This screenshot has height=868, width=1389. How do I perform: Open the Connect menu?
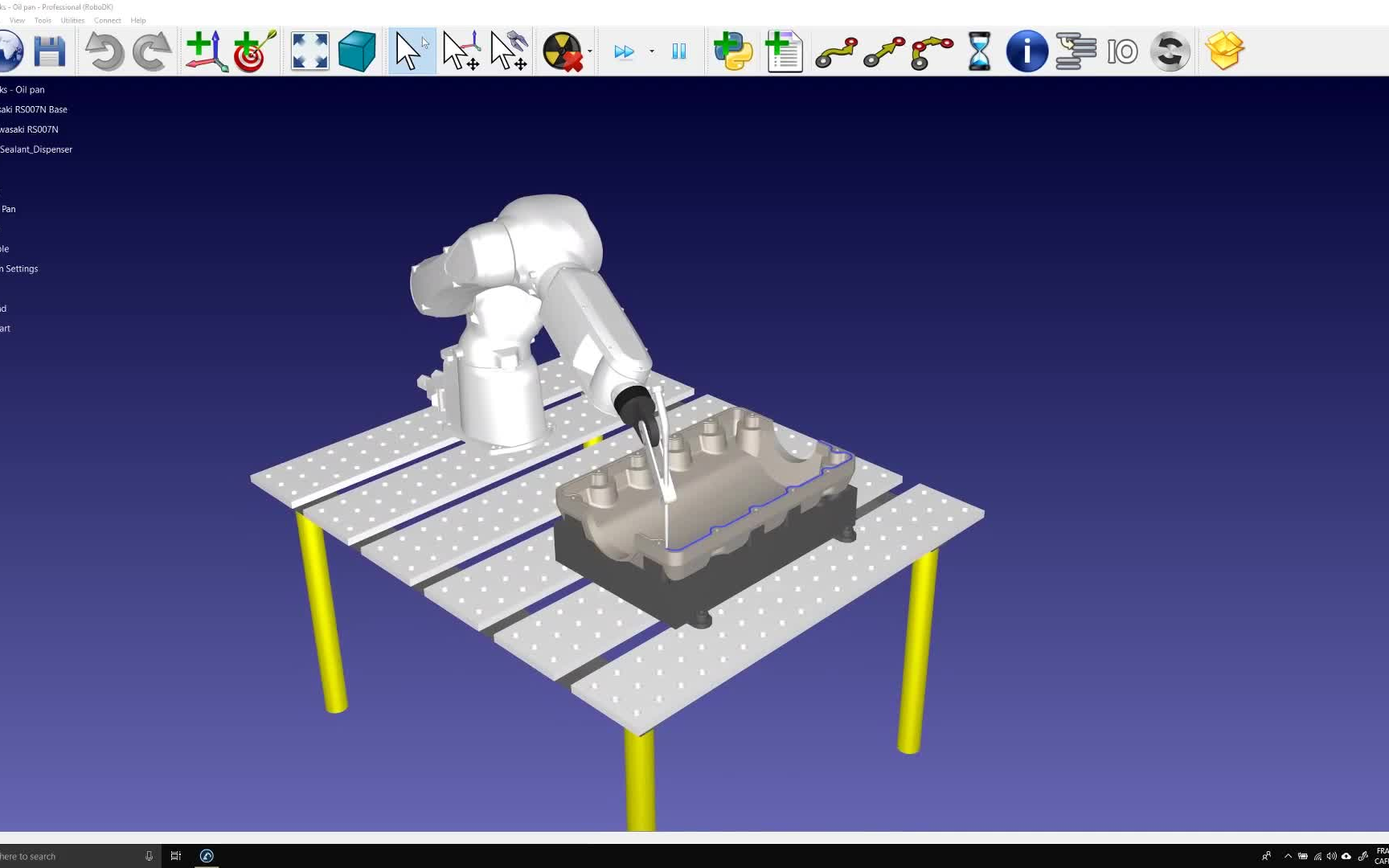(x=107, y=20)
